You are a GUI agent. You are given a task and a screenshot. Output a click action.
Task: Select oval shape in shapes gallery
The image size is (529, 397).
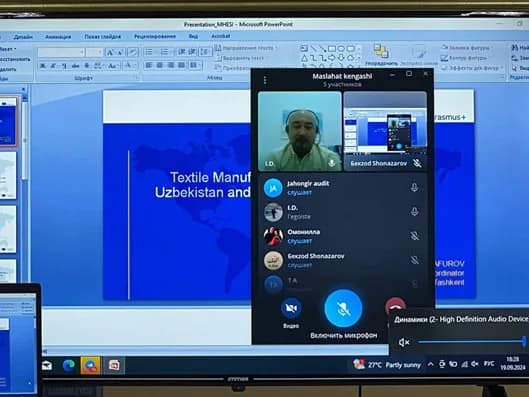click(341, 49)
